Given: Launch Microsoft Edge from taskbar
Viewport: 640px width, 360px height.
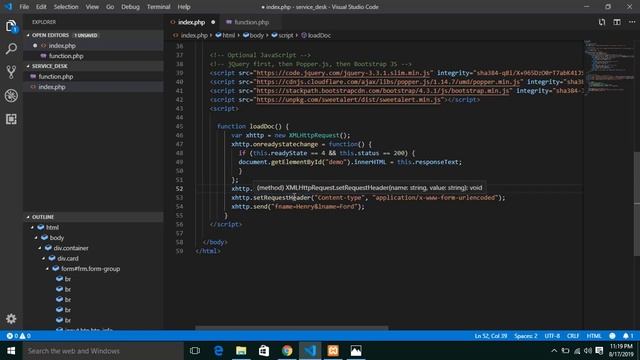Looking at the screenshot, I should pos(218,351).
